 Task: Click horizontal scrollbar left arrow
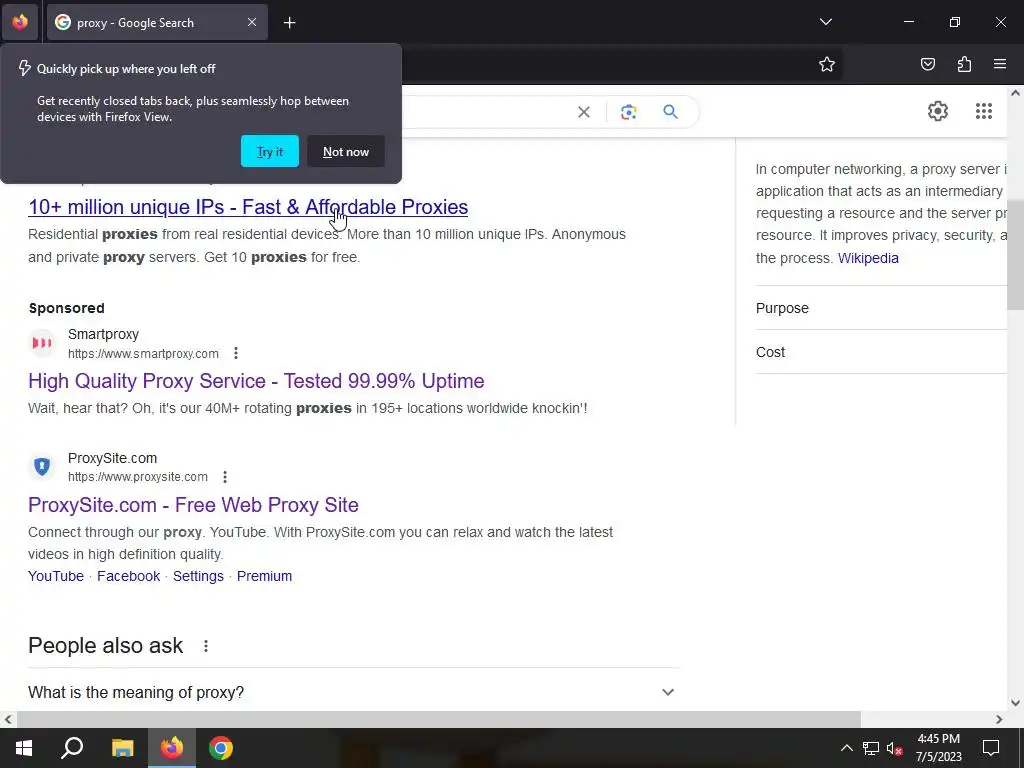pyautogui.click(x=8, y=719)
